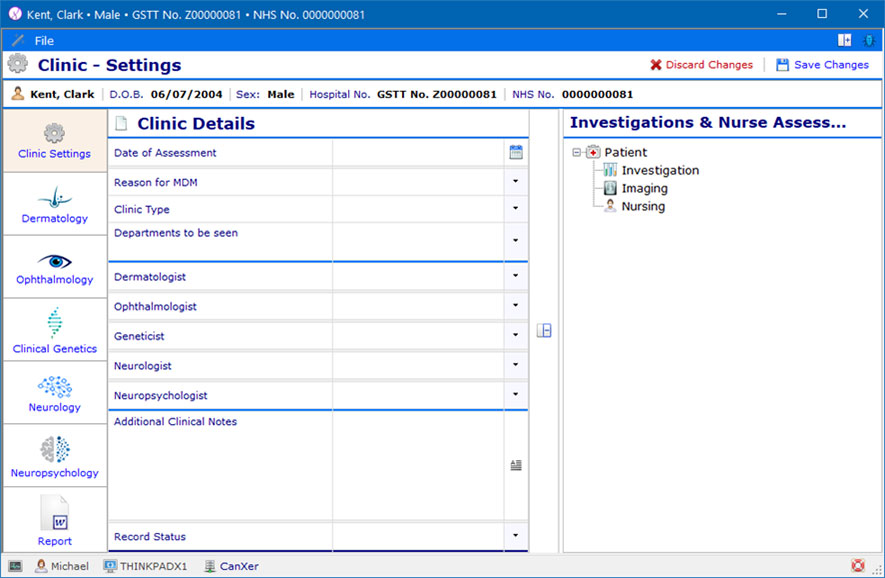Click the Clinic Settings gear icon in header
This screenshot has height=578, width=885.
18,64
